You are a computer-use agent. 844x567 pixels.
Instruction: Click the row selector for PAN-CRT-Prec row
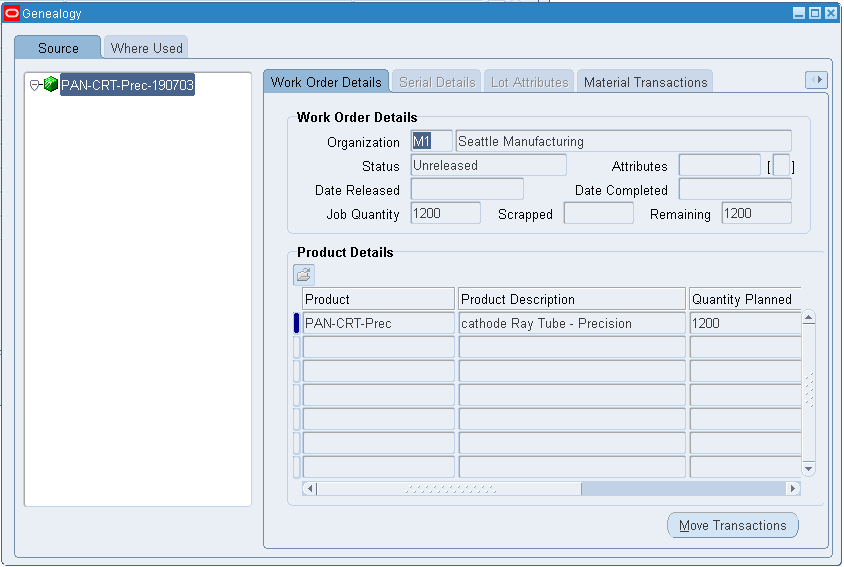tap(296, 323)
